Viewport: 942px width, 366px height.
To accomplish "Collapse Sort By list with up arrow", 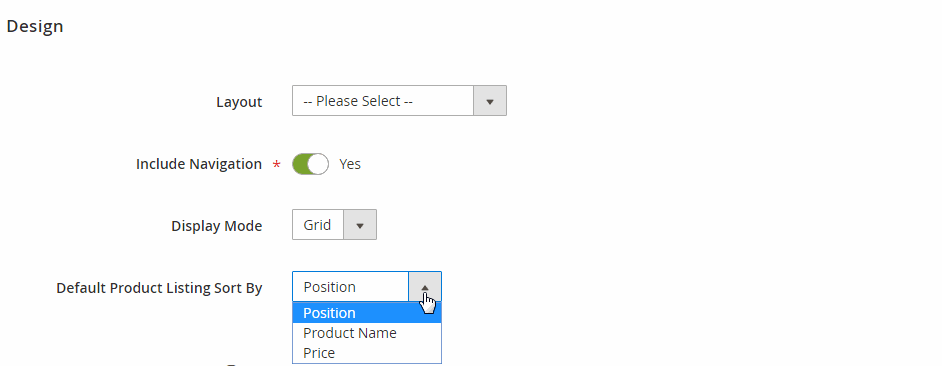I will [425, 287].
